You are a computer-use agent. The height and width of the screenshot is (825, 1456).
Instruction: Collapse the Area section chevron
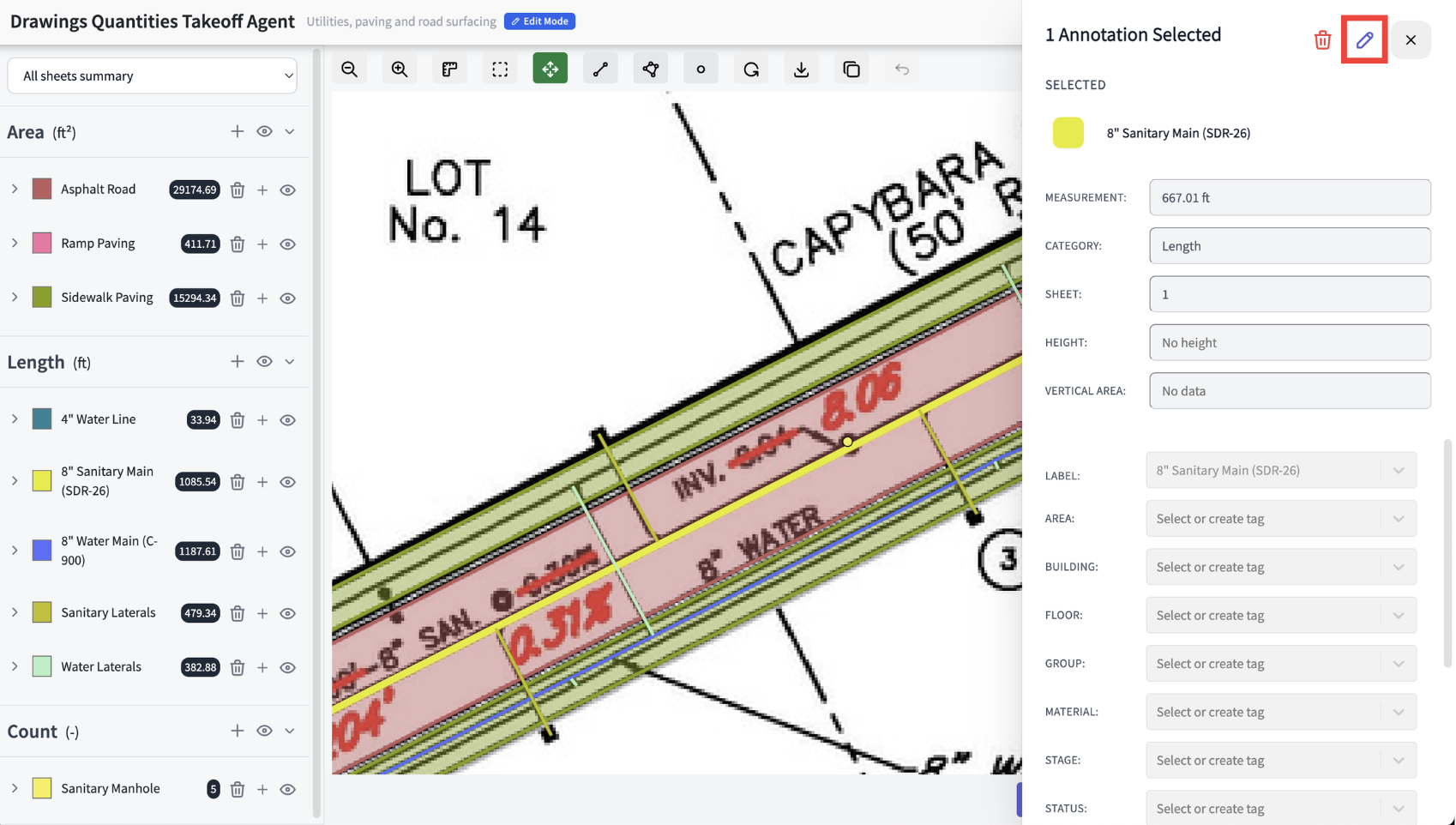[290, 132]
